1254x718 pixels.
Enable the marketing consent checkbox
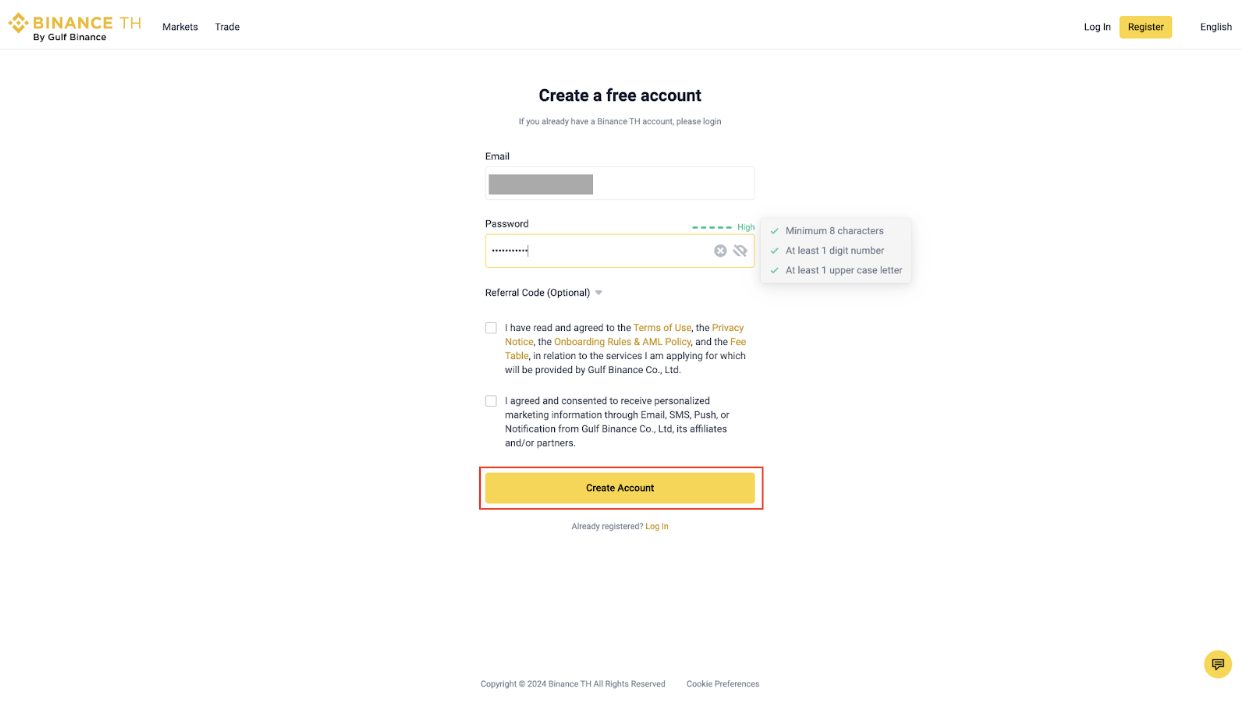[x=491, y=400]
